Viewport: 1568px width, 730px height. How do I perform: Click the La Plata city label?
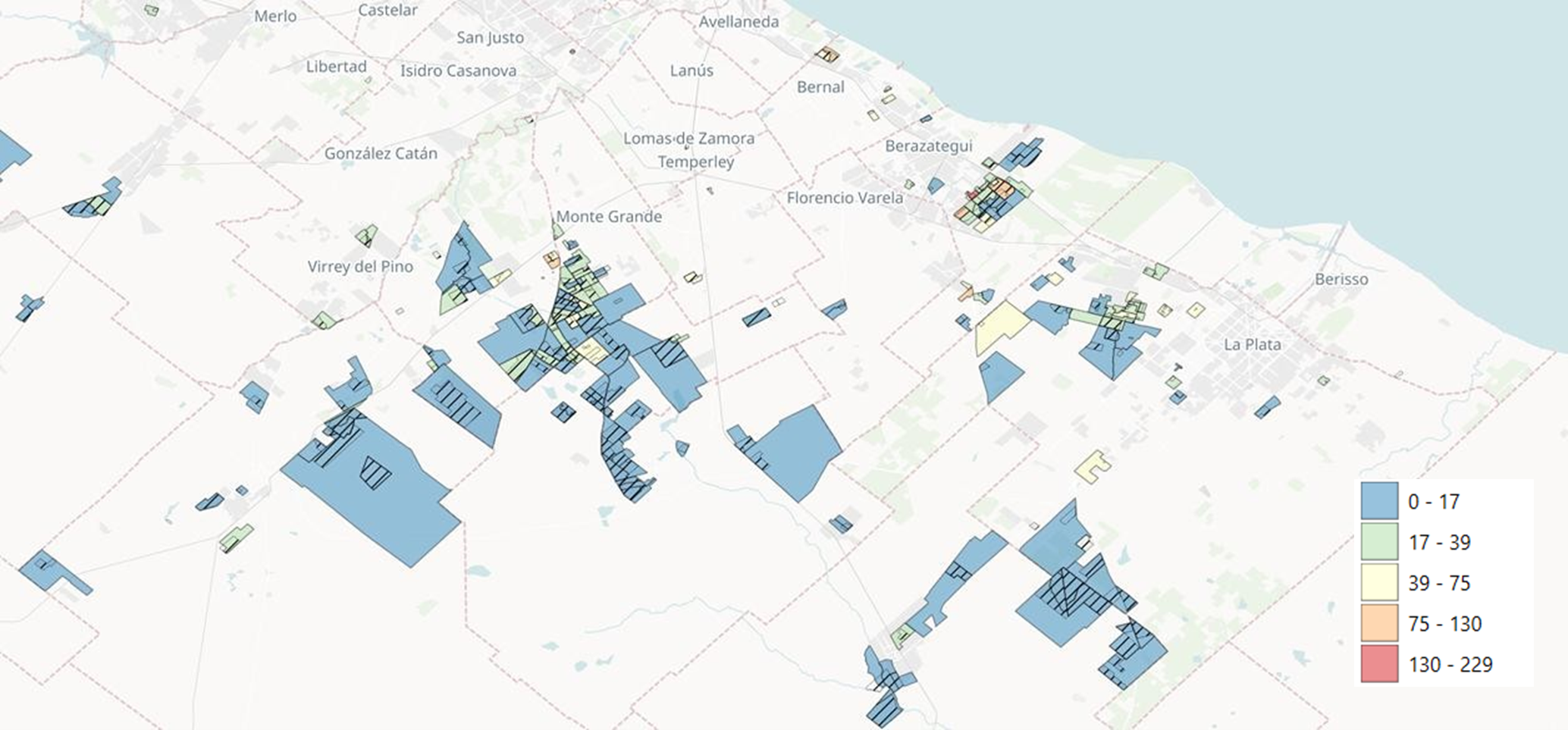click(1252, 344)
